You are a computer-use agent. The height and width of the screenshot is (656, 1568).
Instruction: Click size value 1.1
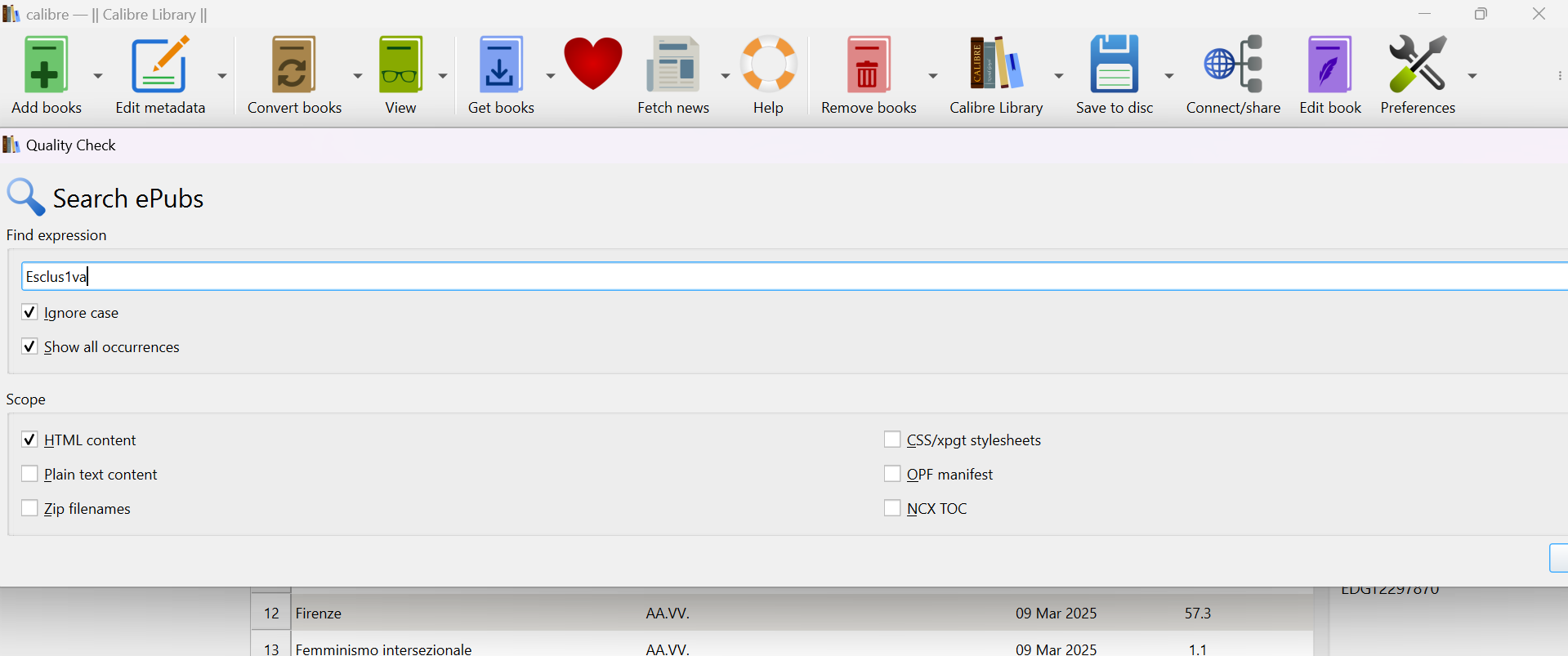tap(1198, 649)
